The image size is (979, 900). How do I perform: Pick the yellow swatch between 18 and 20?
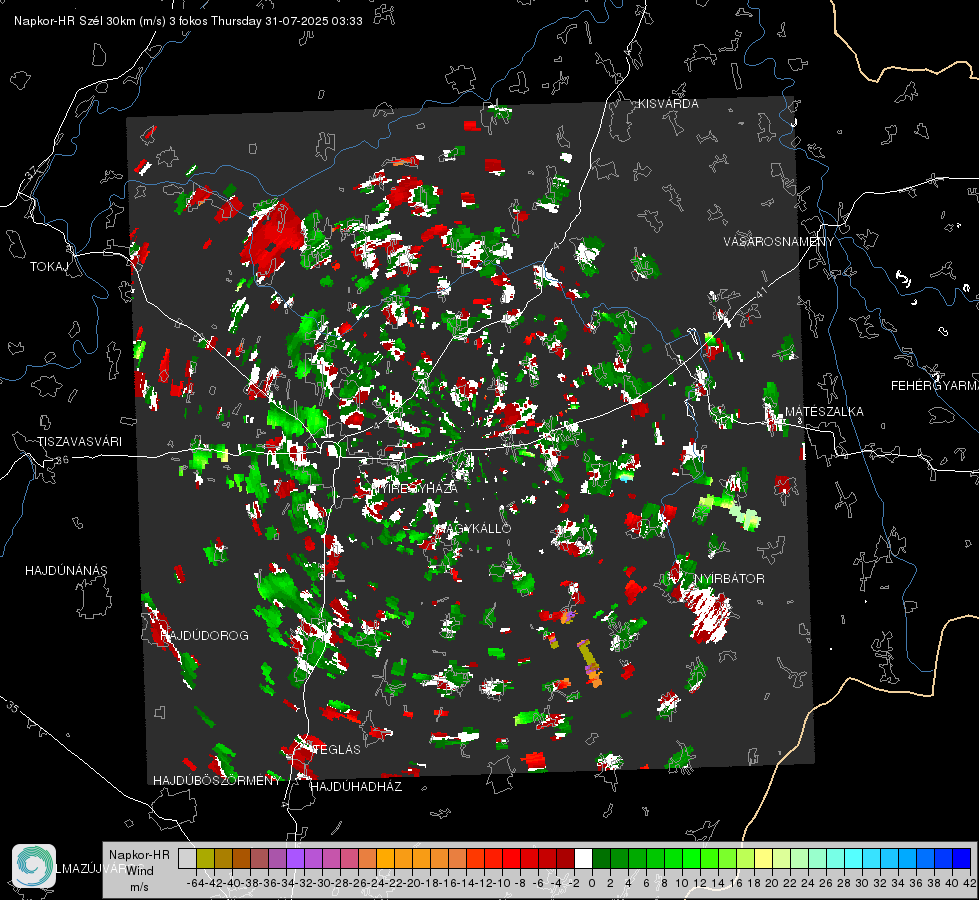point(763,858)
